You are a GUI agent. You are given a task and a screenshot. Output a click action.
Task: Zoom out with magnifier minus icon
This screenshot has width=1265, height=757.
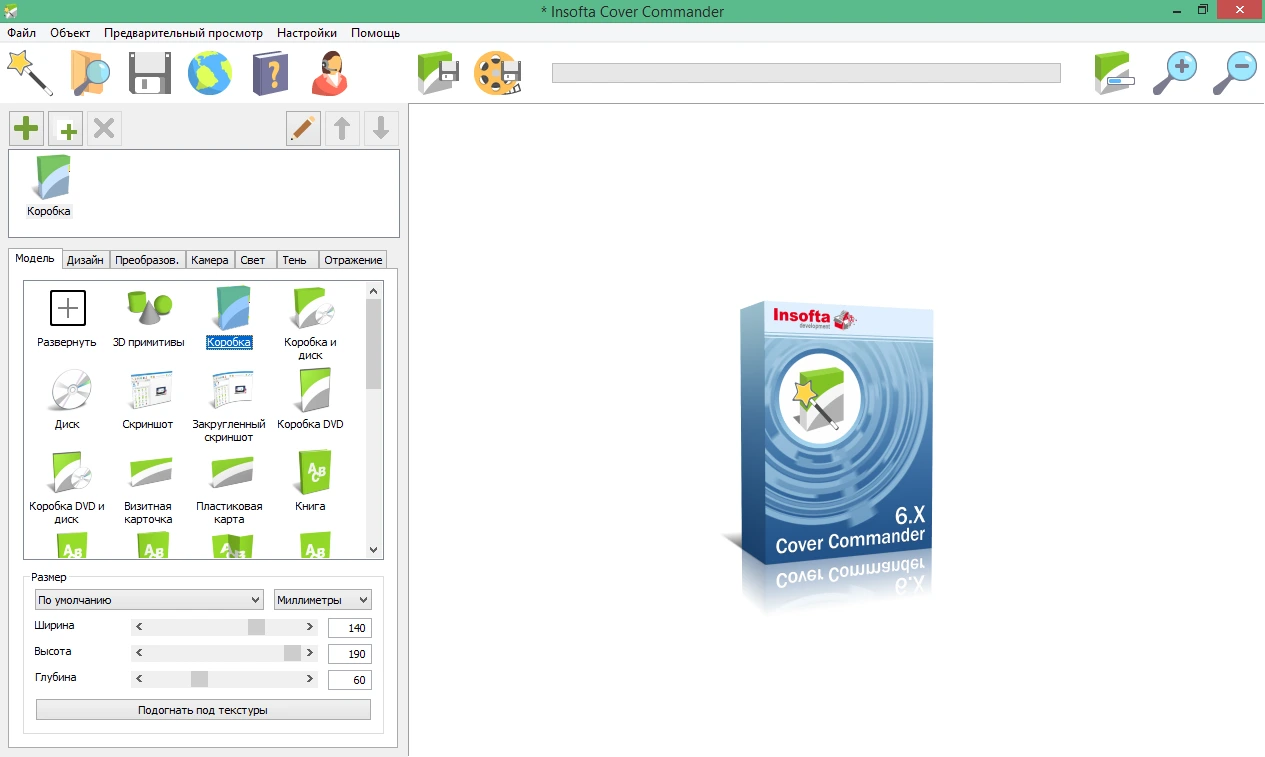(x=1235, y=73)
